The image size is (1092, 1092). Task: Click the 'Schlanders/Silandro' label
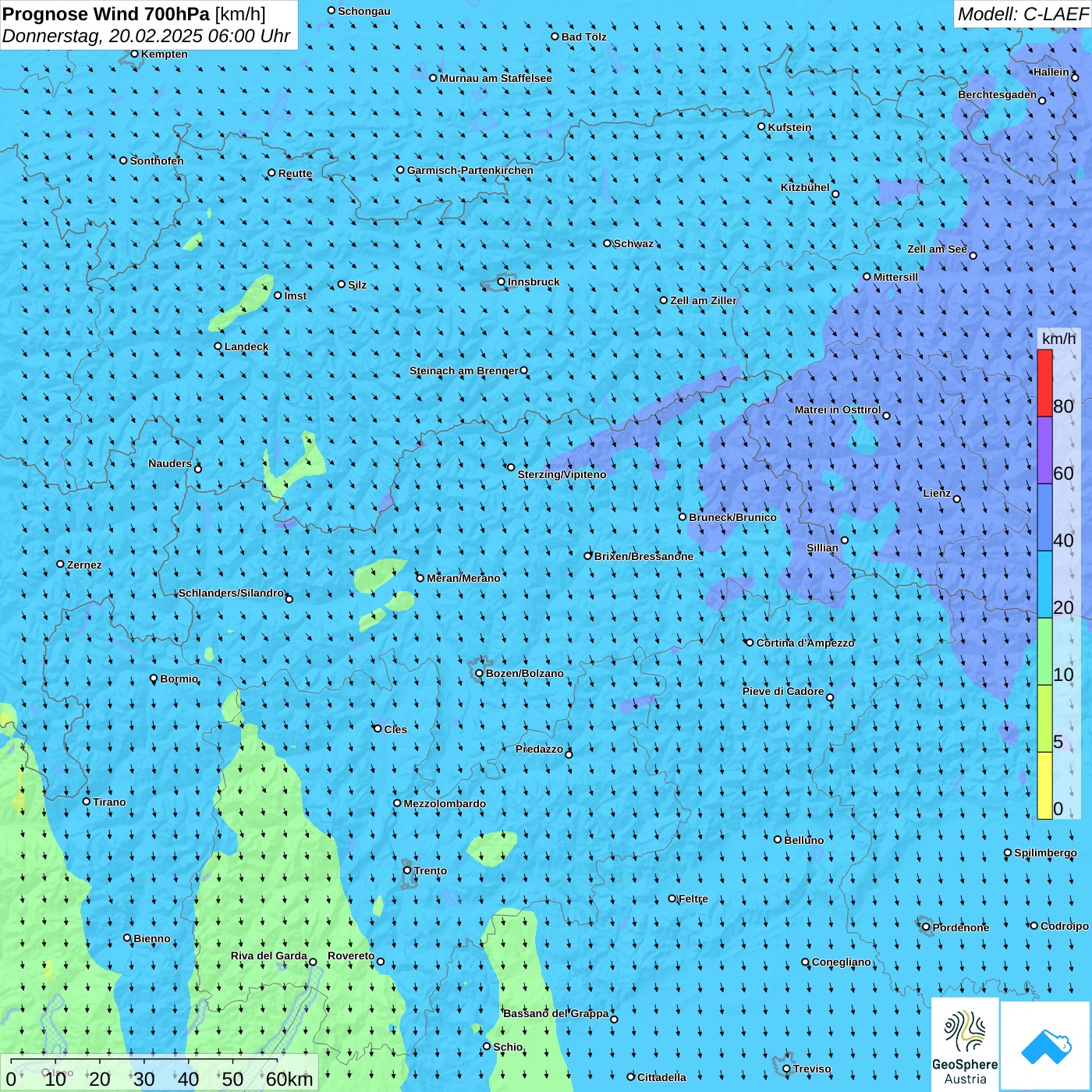coord(232,593)
